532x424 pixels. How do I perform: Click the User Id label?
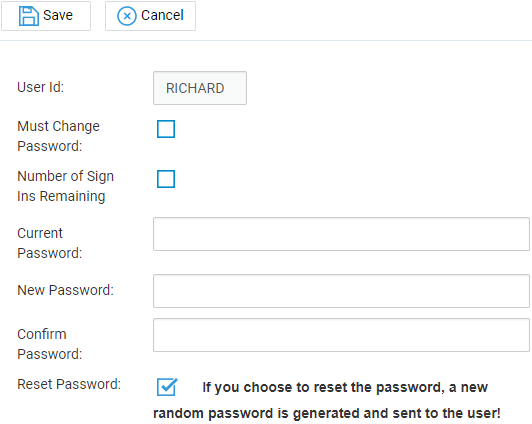pyautogui.click(x=40, y=87)
